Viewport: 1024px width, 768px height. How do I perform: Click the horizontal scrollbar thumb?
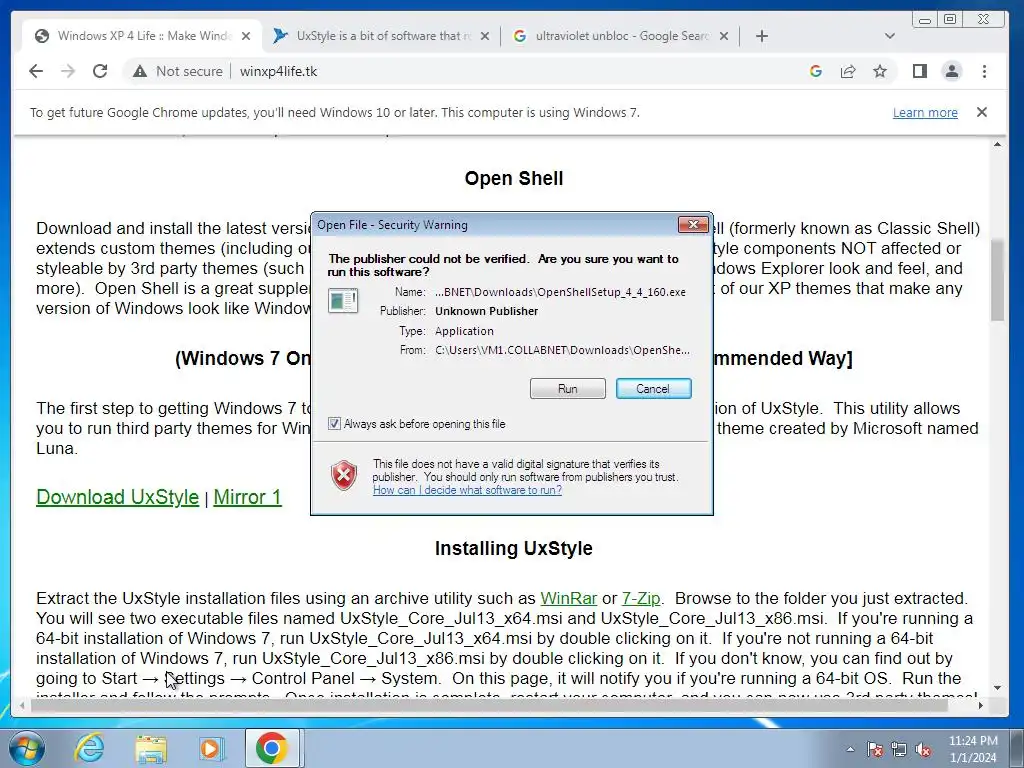click(x=488, y=705)
